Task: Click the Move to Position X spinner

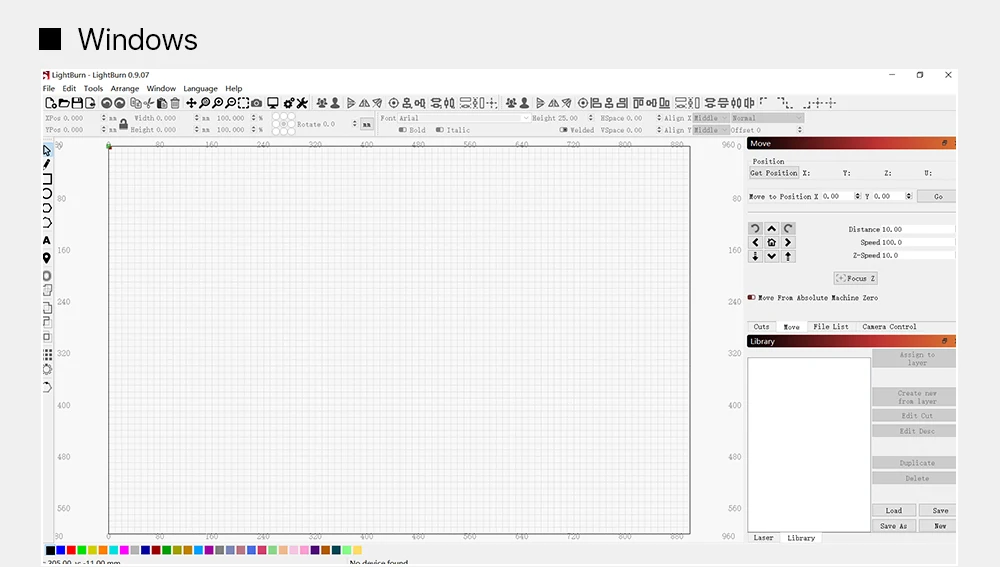Action: (x=857, y=196)
